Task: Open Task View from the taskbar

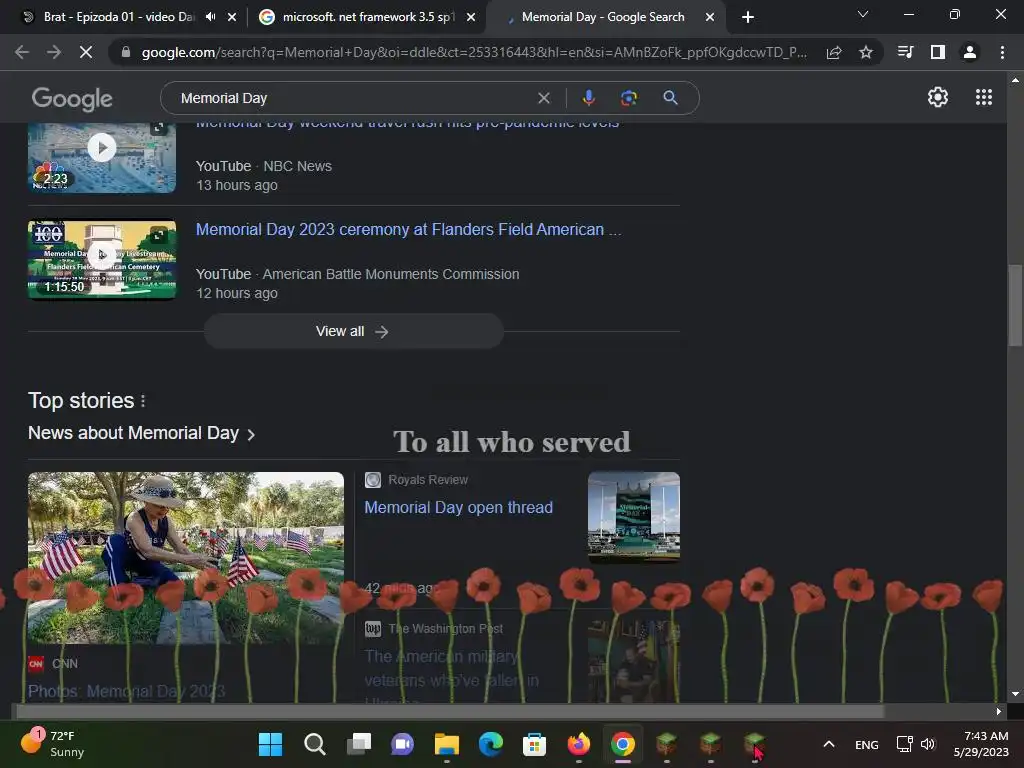Action: point(359,744)
